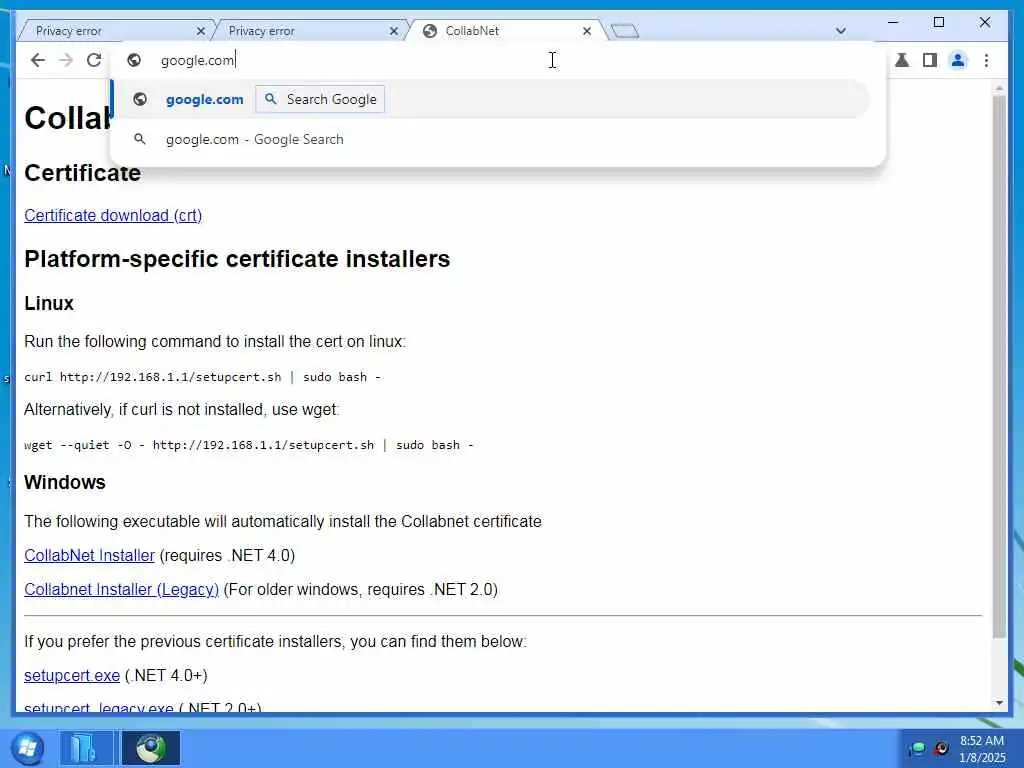Open the Certificate download (crt) link
The image size is (1024, 768).
click(x=113, y=216)
